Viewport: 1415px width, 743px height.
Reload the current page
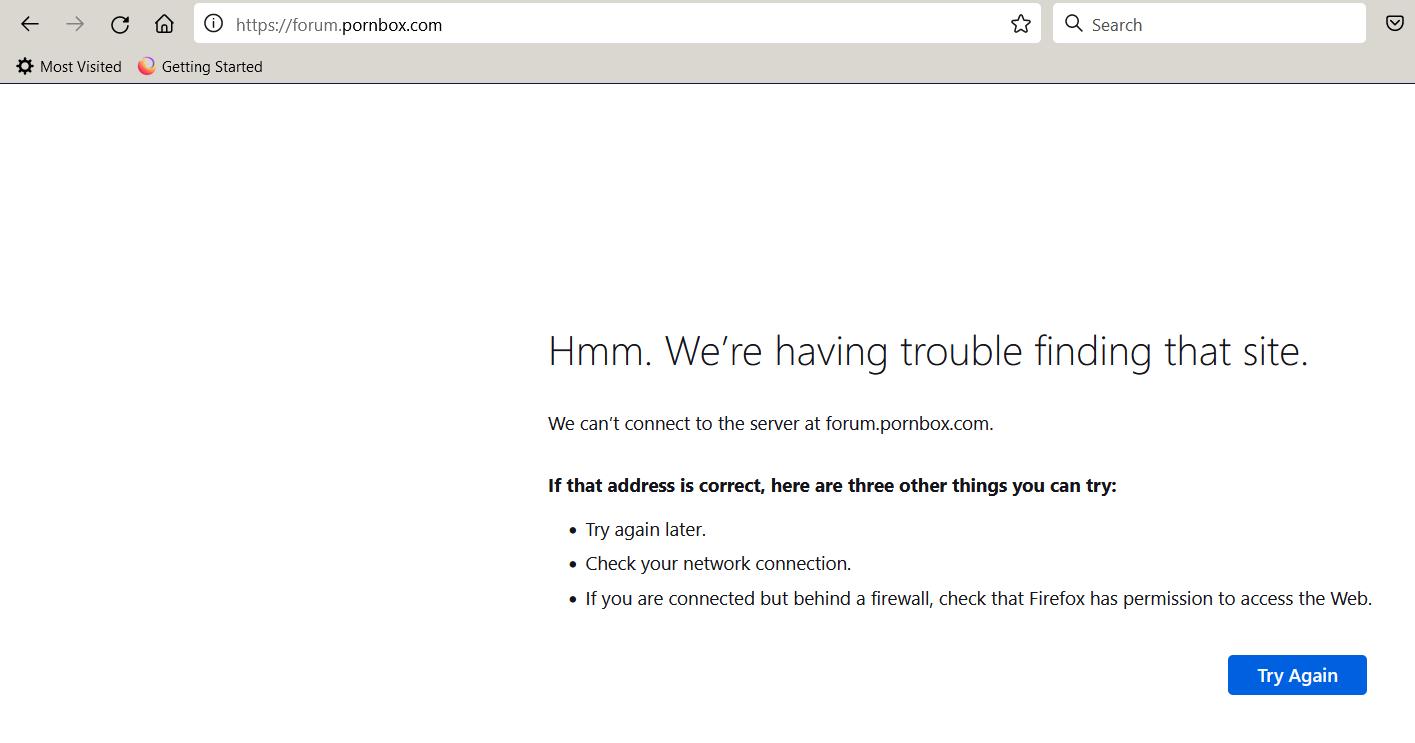(120, 25)
